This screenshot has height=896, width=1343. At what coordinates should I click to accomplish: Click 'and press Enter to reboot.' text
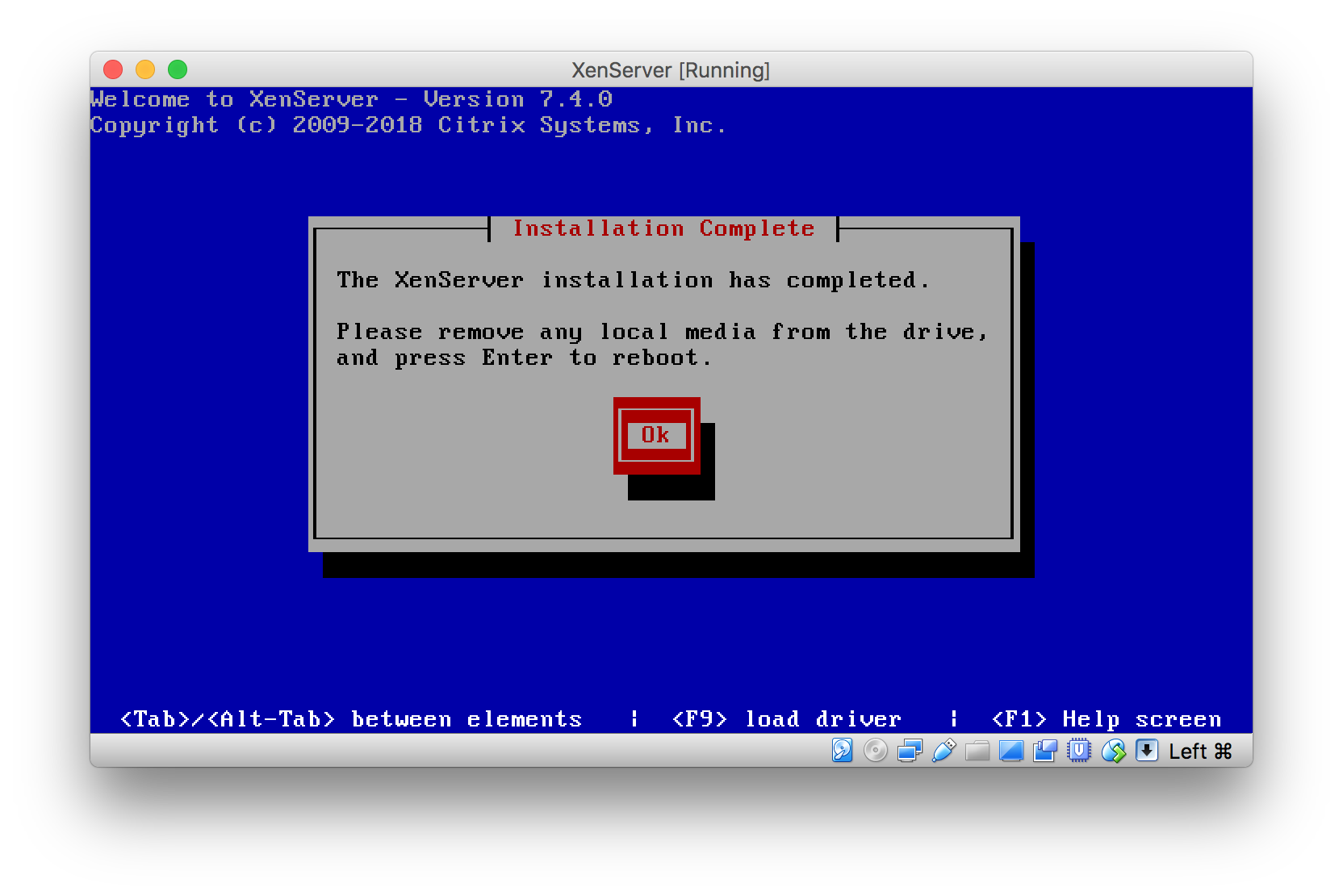pos(525,358)
